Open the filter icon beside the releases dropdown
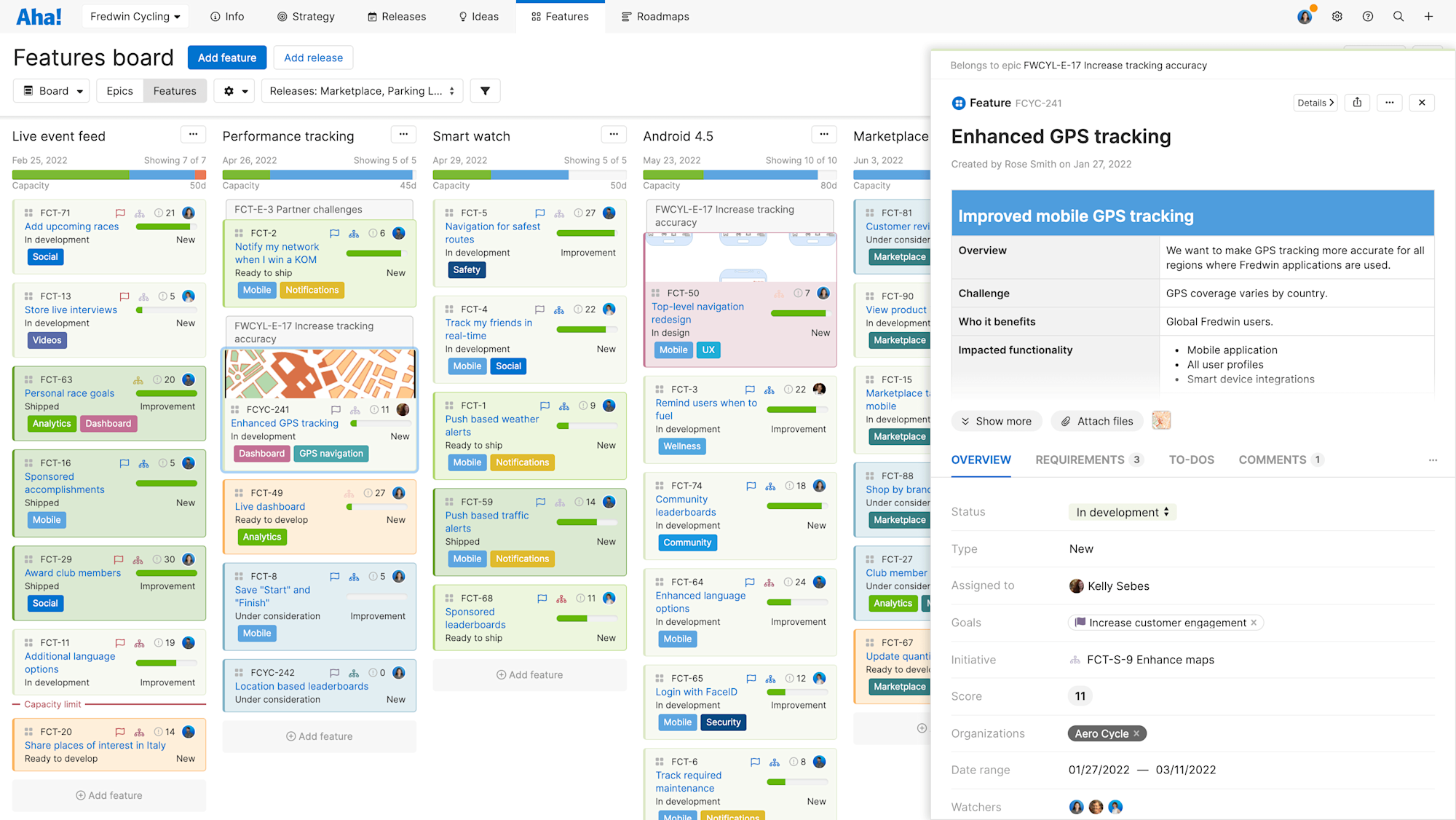Image resolution: width=1456 pixels, height=820 pixels. (x=485, y=90)
